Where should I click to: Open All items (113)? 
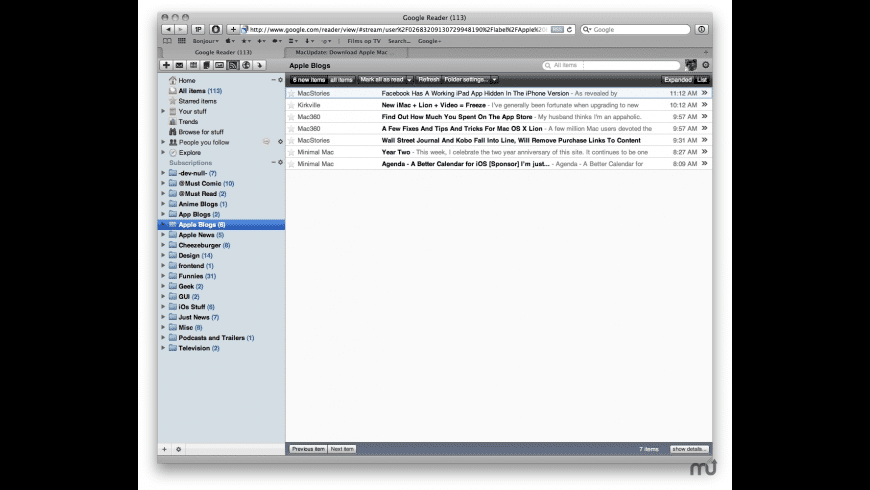coord(200,90)
